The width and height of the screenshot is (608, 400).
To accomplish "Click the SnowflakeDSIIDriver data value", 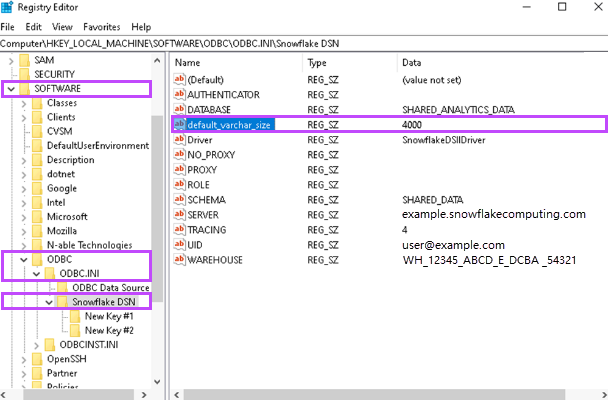I will point(444,140).
